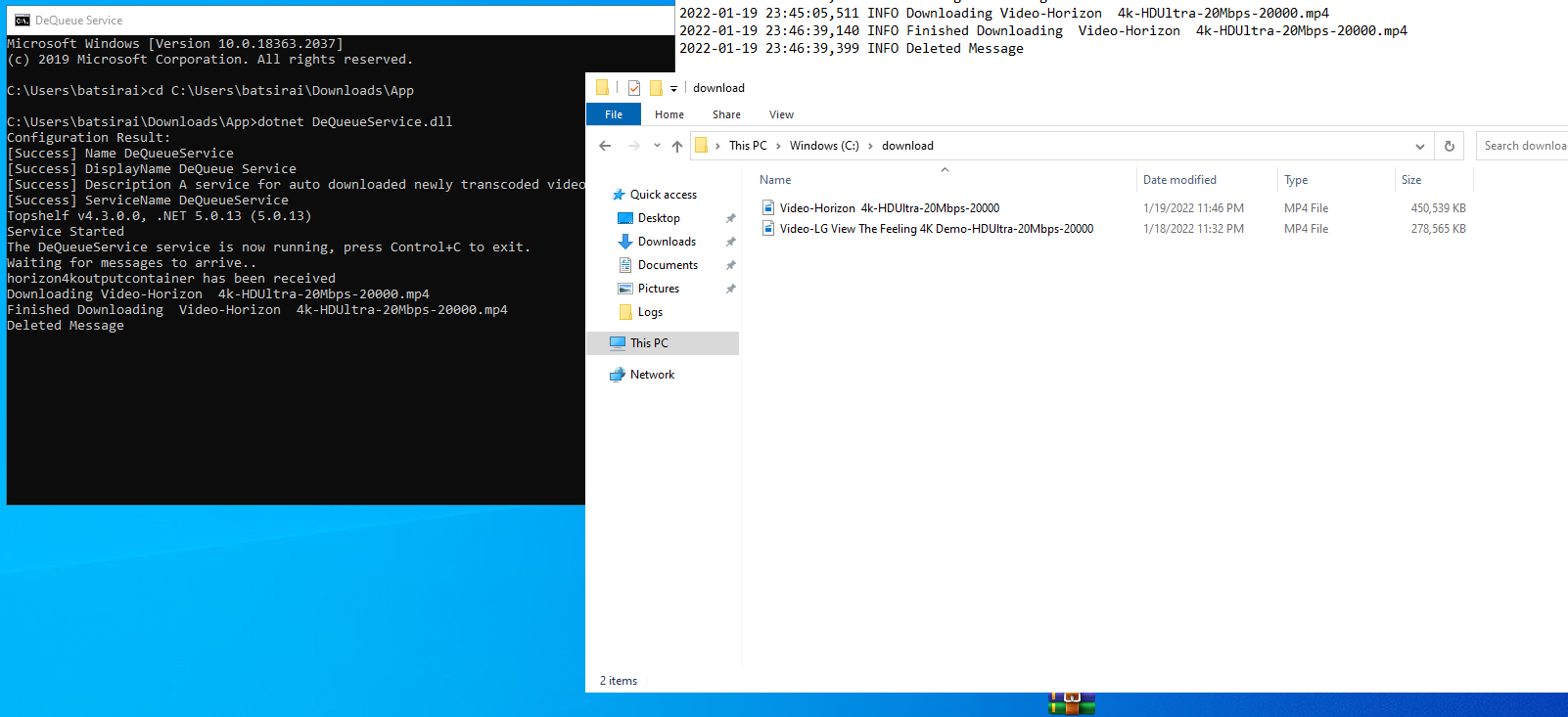Click the Logs folder icon in navigation pane
Viewport: 1568px width, 717px height.
click(x=625, y=312)
